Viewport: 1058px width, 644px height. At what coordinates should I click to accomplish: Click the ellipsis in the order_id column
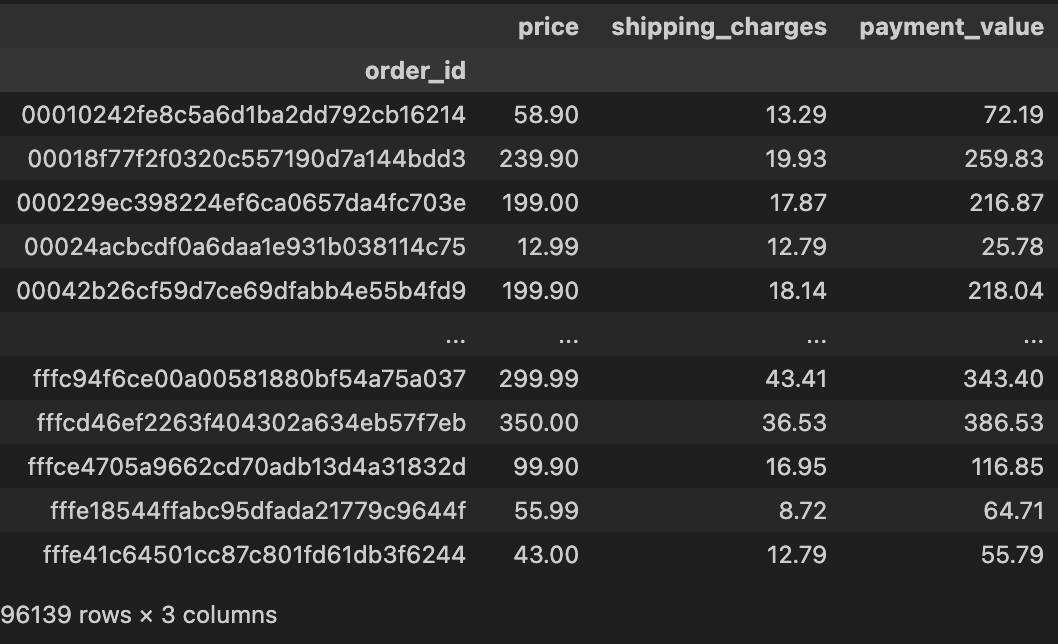[x=455, y=340]
